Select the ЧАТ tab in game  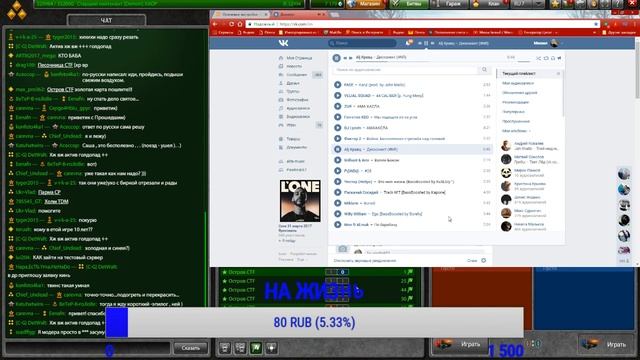[x=106, y=20]
